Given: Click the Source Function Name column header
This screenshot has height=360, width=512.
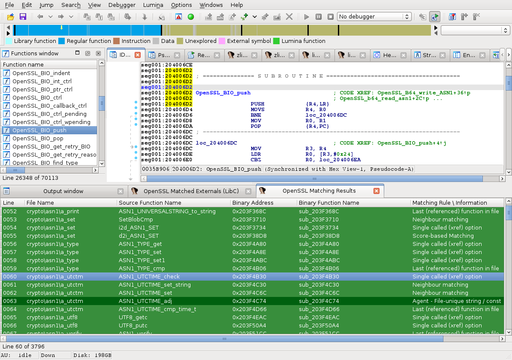Looking at the screenshot, I should (173, 203).
